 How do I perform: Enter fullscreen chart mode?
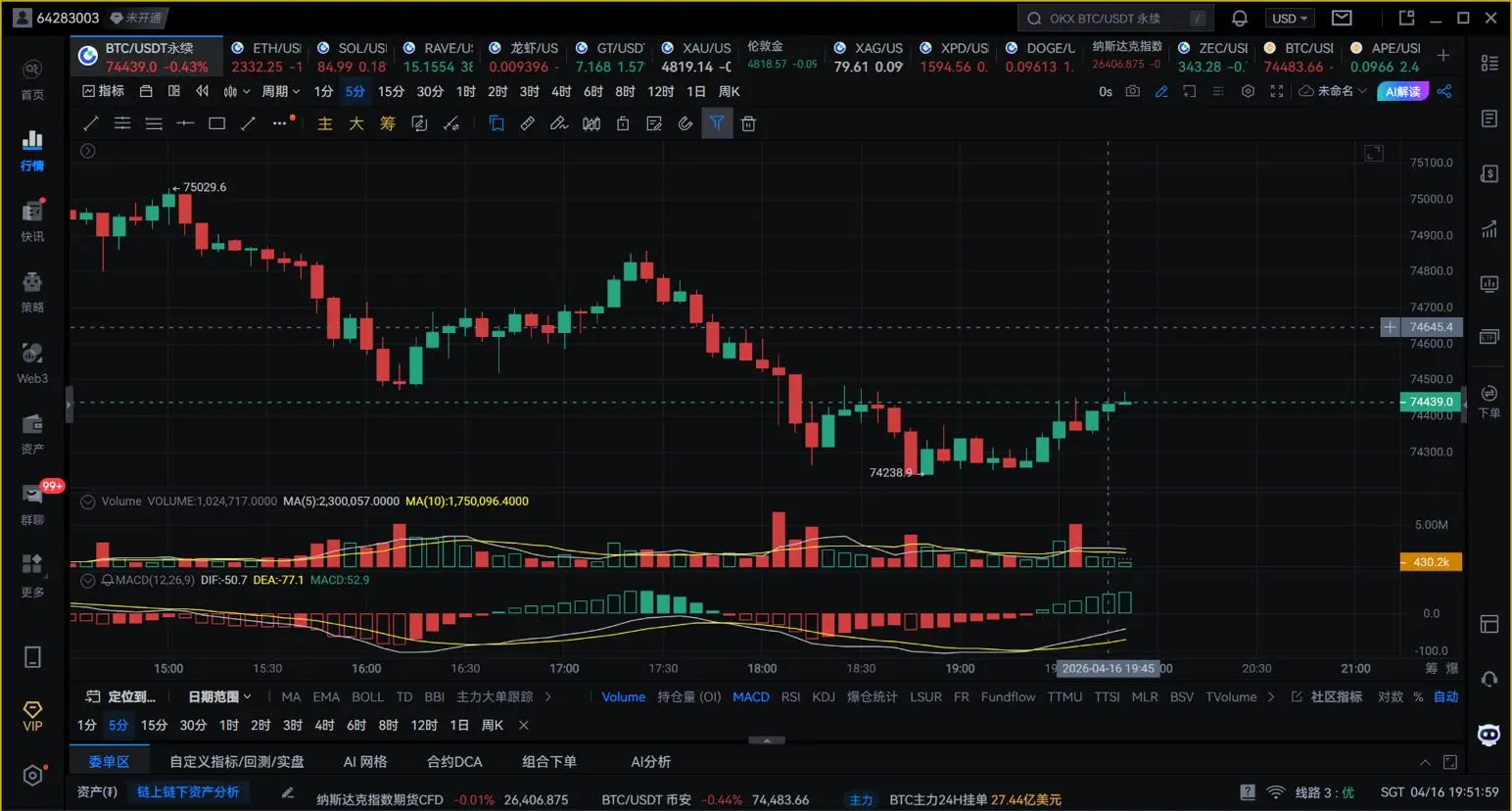point(1277,91)
